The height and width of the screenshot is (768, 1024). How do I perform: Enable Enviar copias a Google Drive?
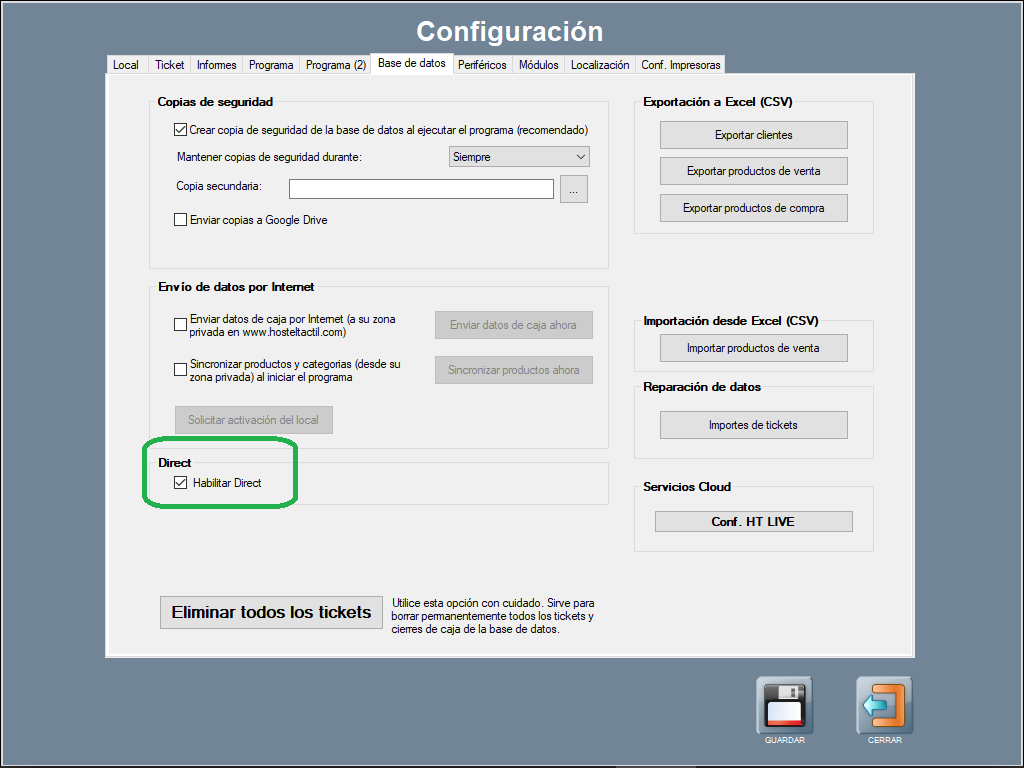pyautogui.click(x=181, y=220)
